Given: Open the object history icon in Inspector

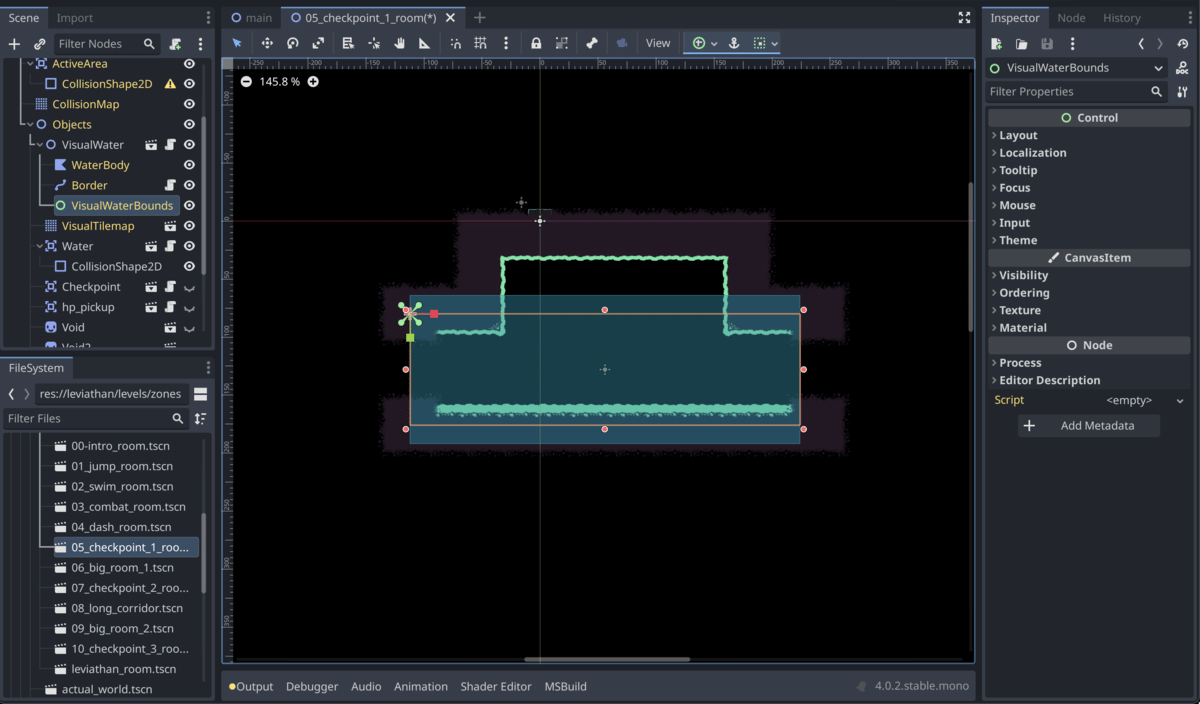Looking at the screenshot, I should point(1182,44).
